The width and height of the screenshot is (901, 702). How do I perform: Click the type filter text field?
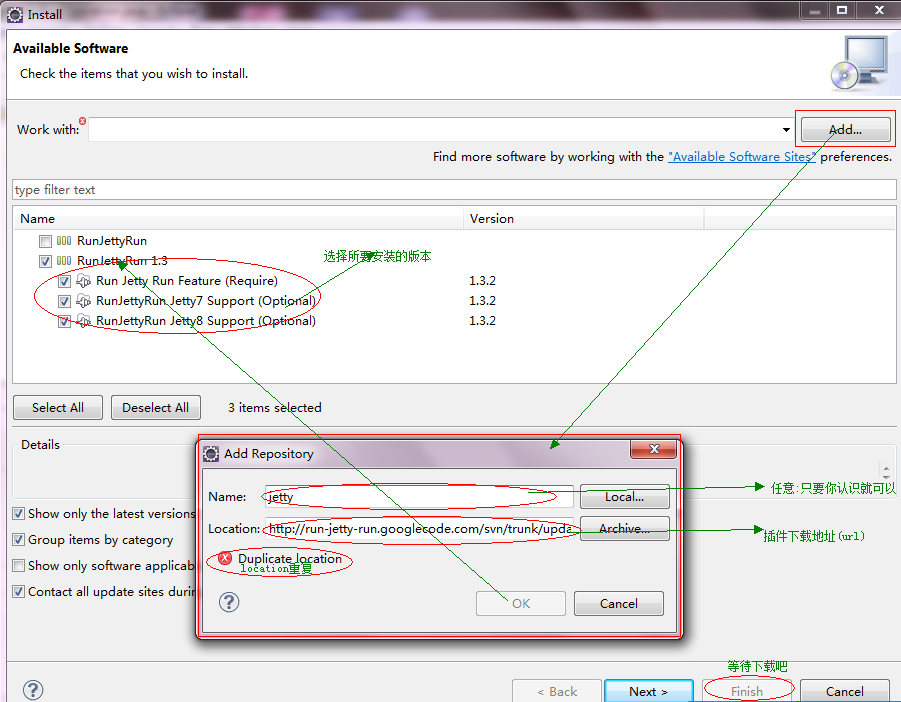point(454,190)
